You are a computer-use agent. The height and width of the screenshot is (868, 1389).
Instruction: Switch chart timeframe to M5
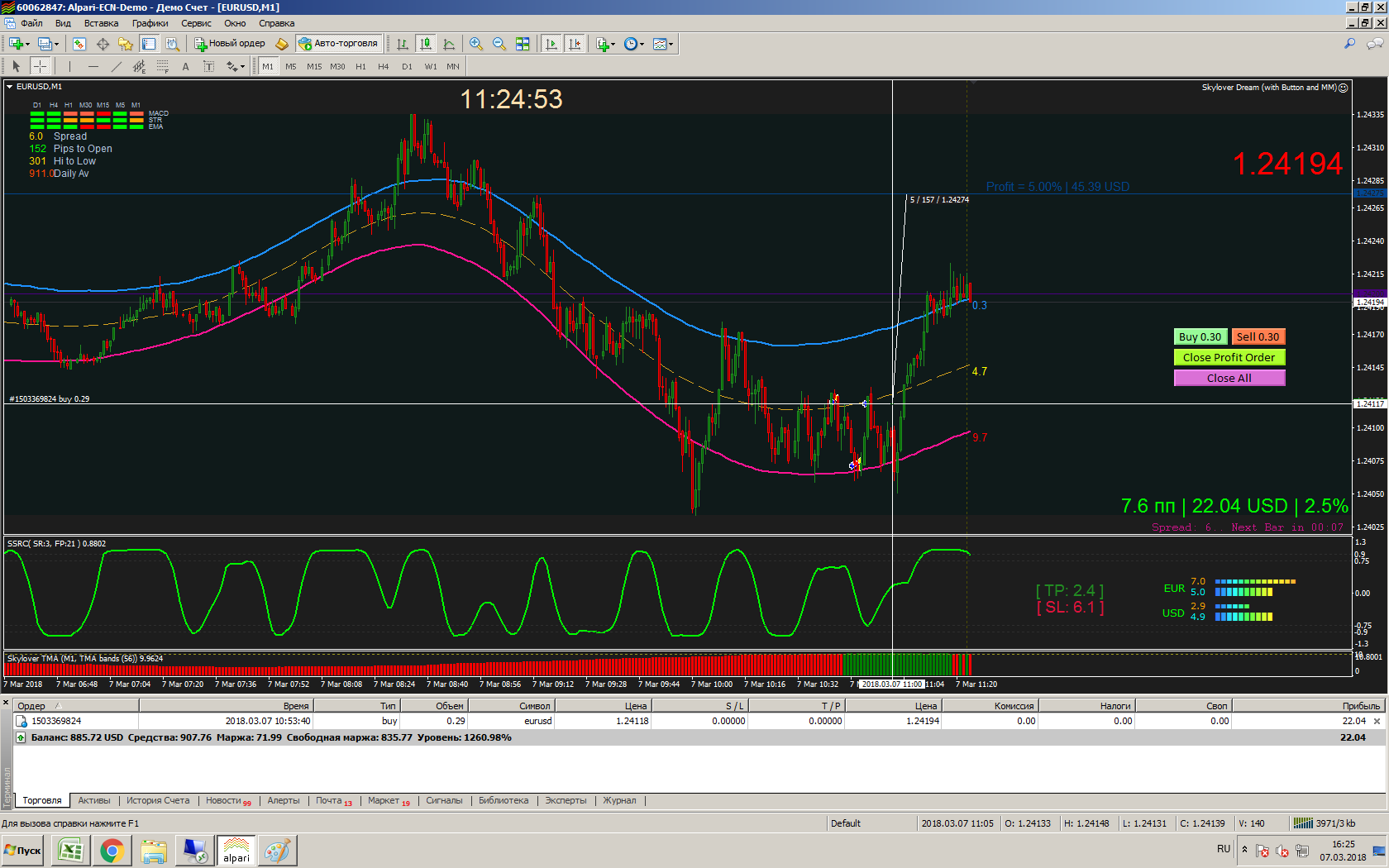click(291, 66)
